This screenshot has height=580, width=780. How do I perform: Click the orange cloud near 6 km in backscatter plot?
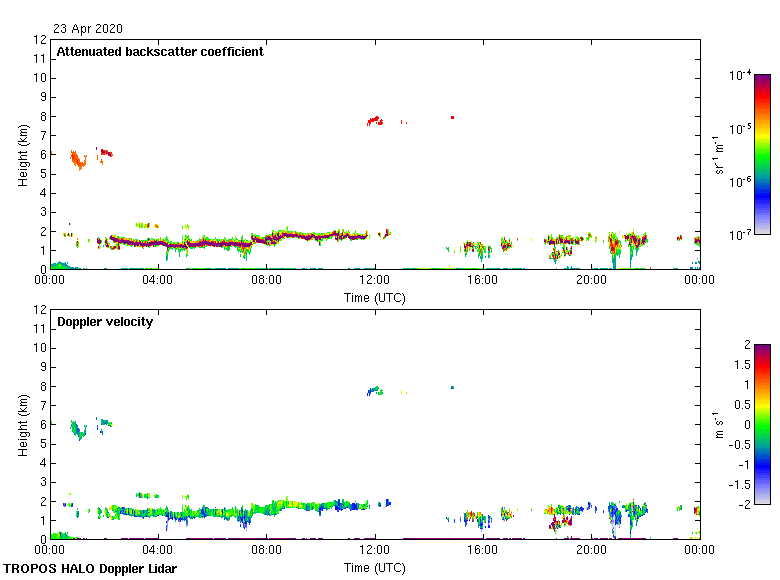[x=78, y=159]
